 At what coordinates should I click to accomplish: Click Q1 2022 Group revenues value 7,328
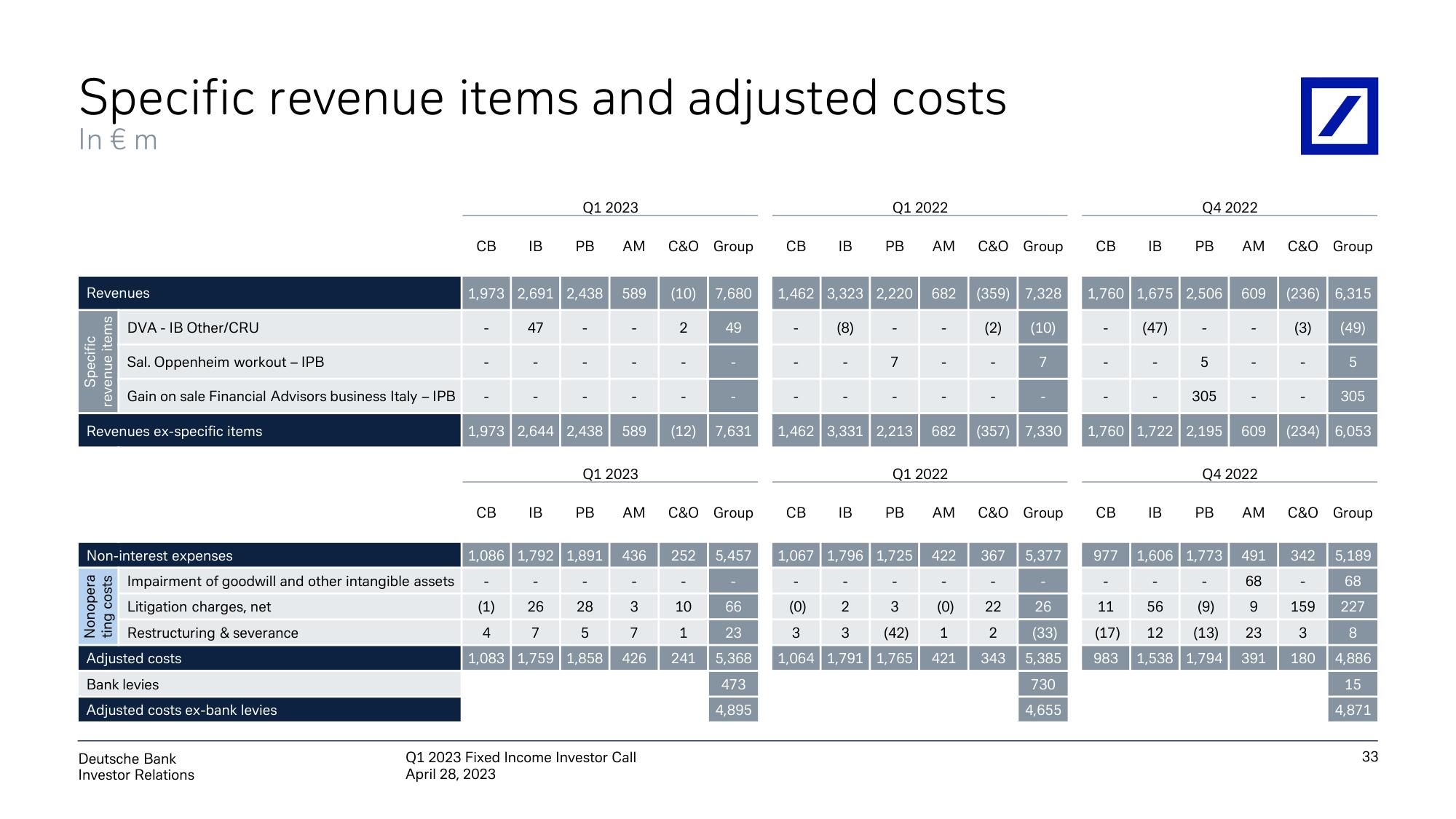pyautogui.click(x=1043, y=293)
